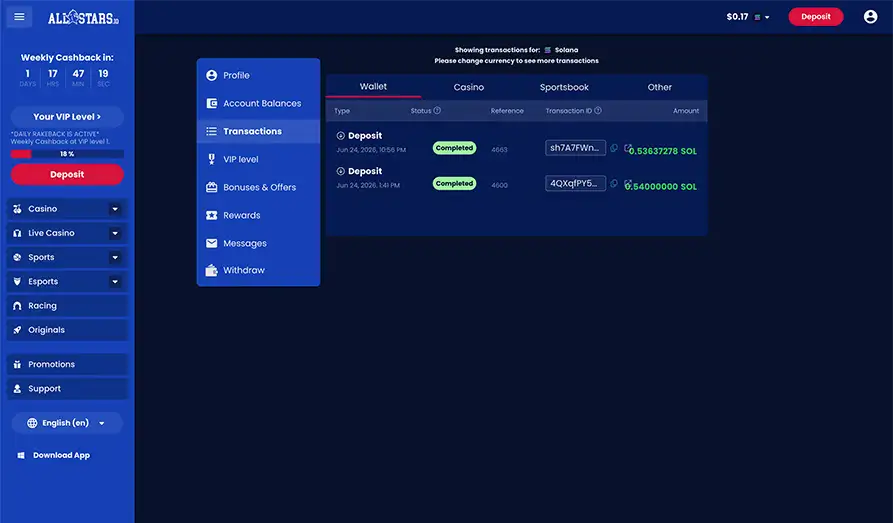Copy transaction ID 4QXqfPY5
The width and height of the screenshot is (893, 523).
[x=614, y=183]
